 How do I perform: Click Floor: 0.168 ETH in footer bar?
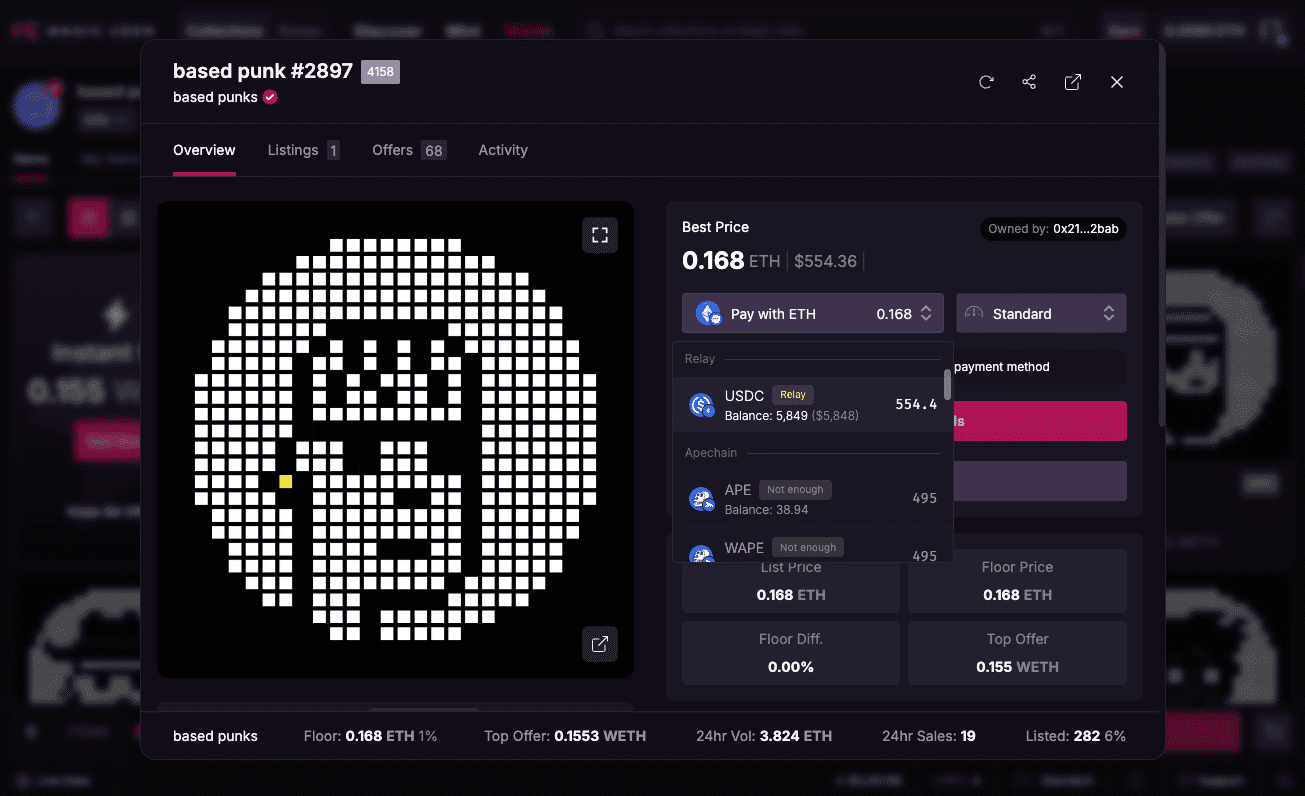370,736
